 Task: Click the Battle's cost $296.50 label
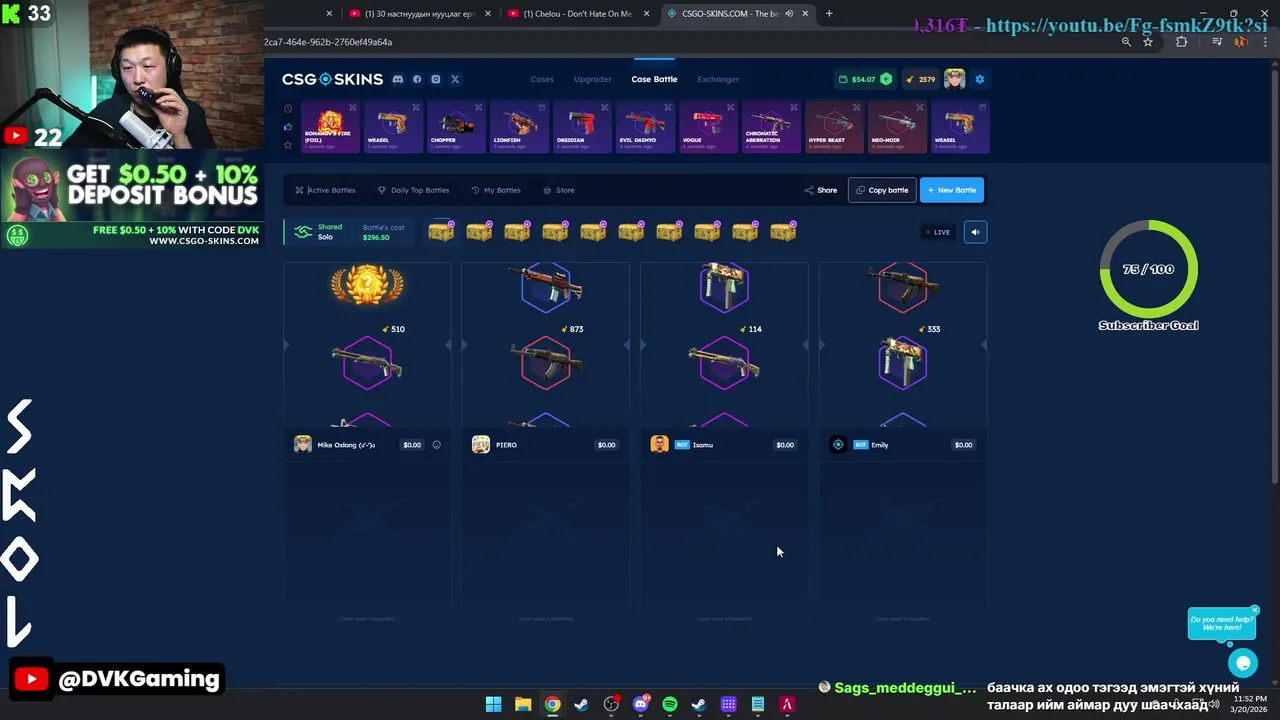[384, 232]
